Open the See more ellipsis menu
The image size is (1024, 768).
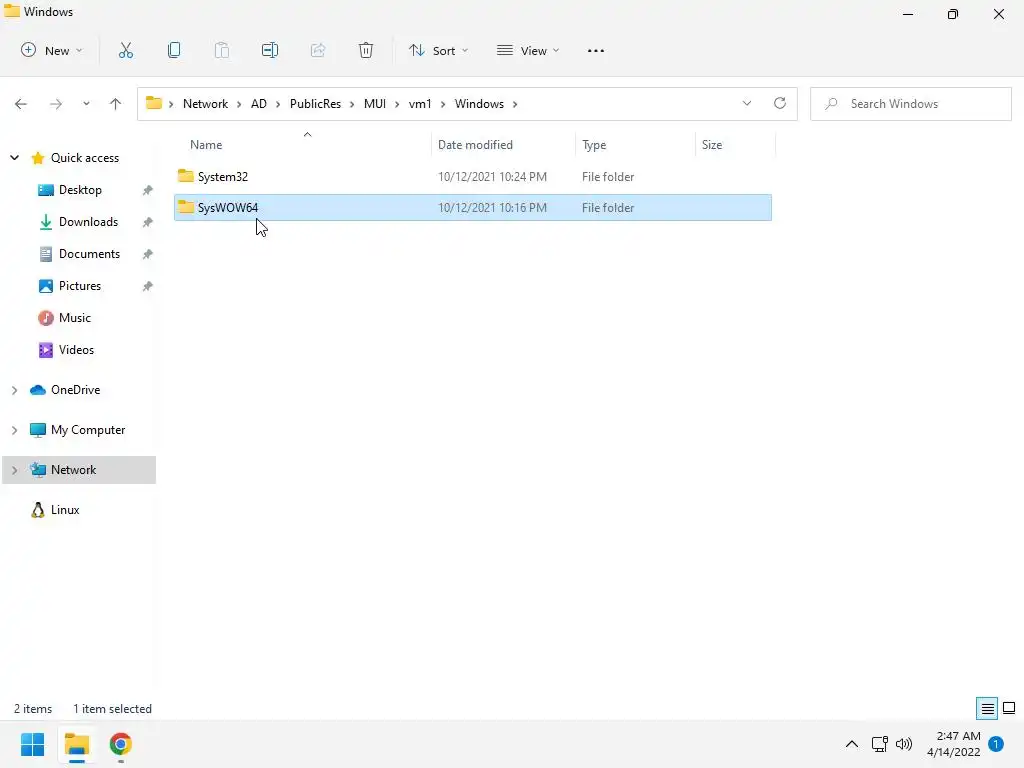(596, 50)
